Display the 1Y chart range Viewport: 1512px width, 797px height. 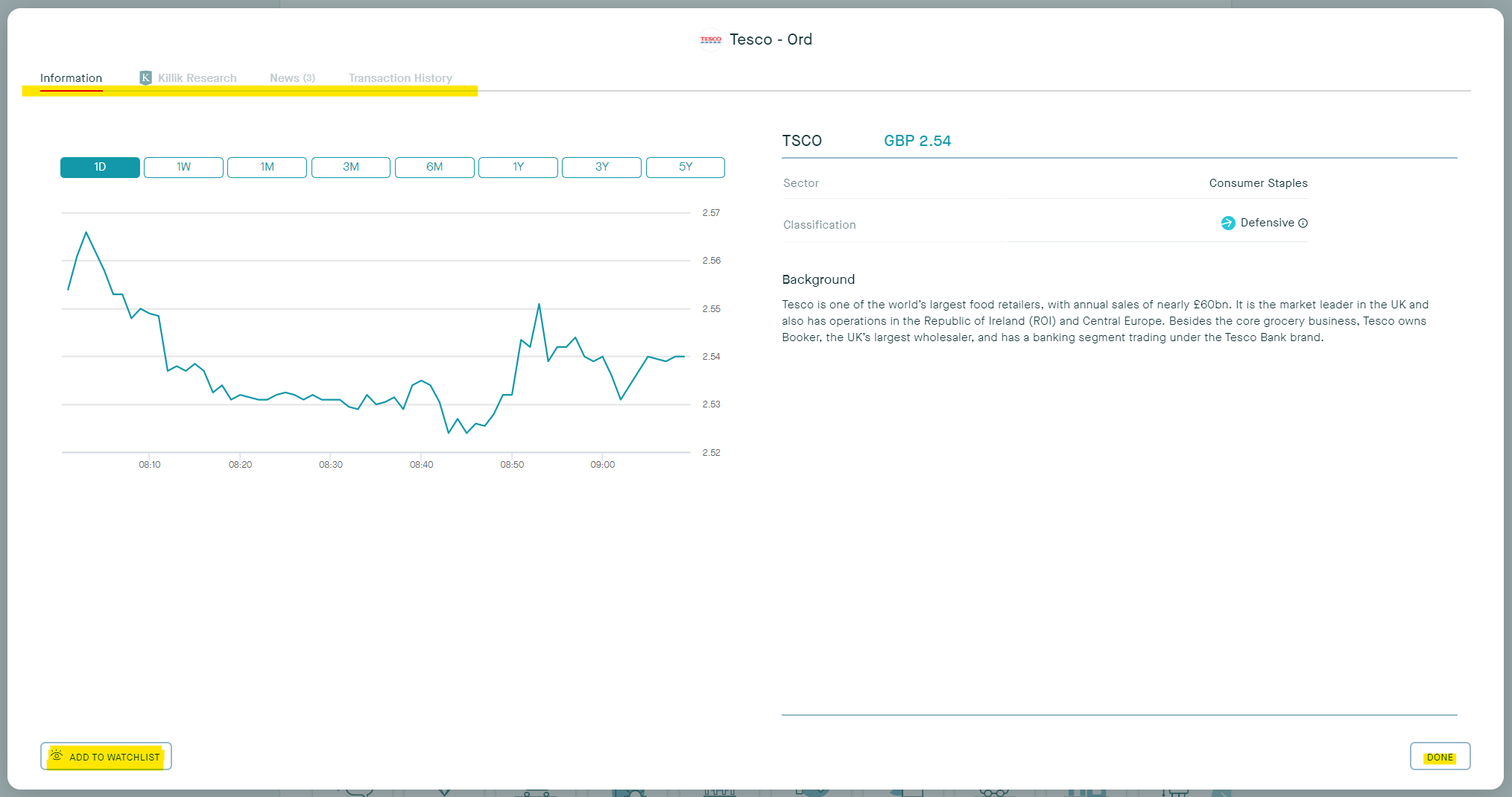[518, 167]
